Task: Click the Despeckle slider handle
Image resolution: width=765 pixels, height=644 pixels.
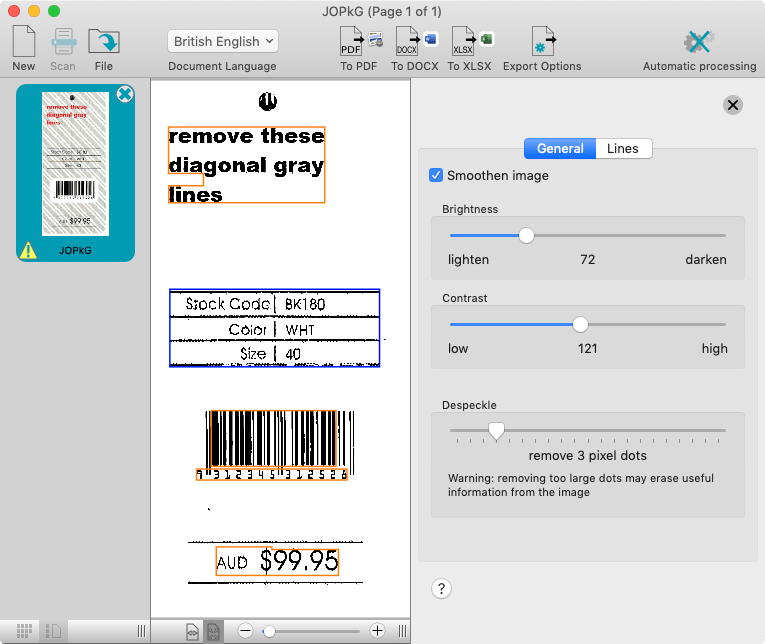Action: click(x=496, y=431)
